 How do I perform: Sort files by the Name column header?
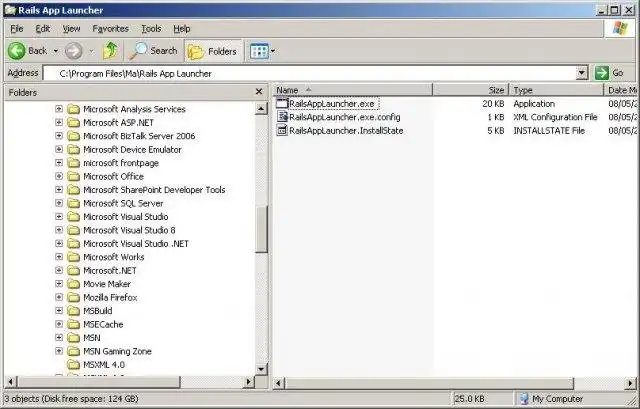(353, 90)
